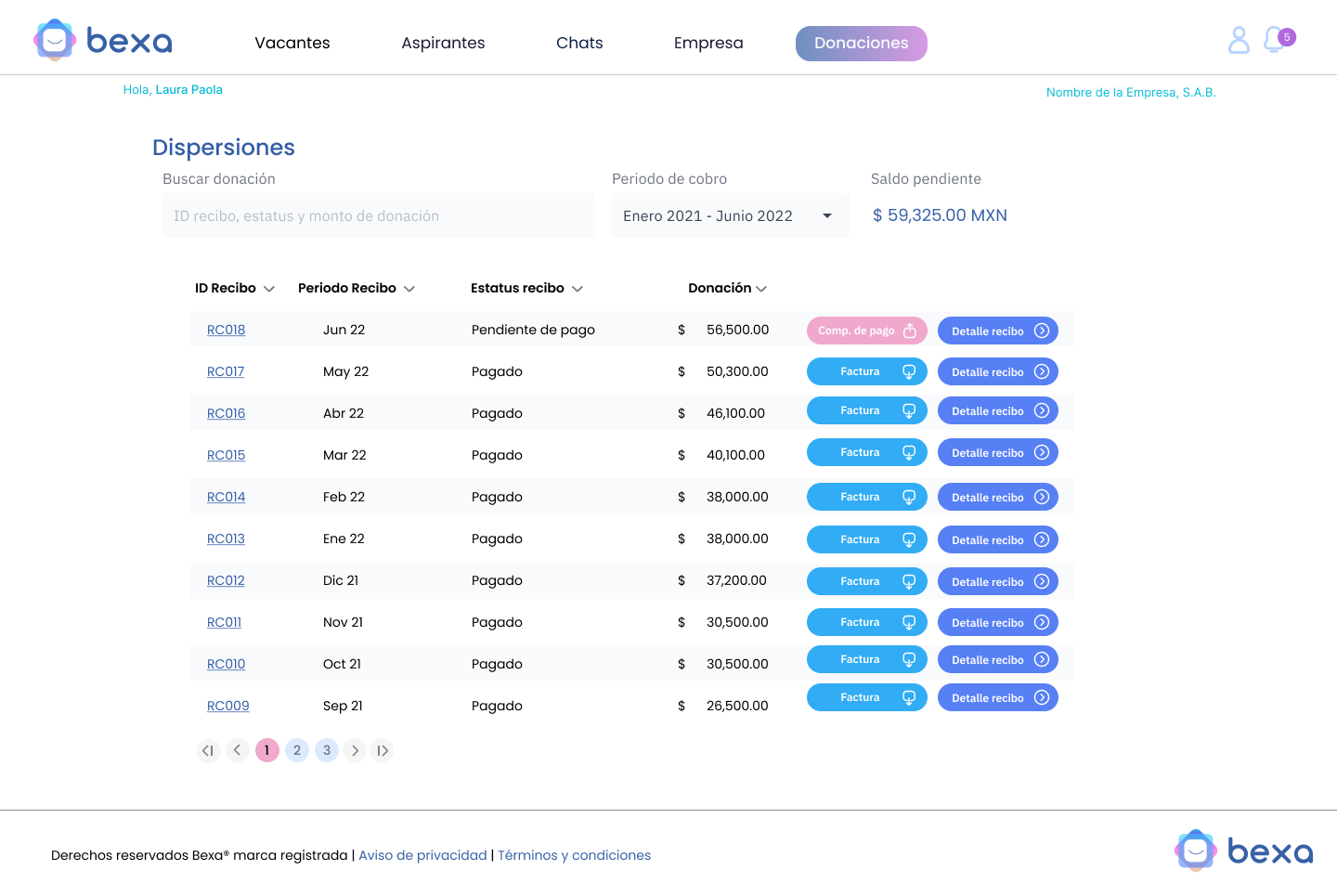
Task: Click the upload icon on Comp. de pago
Action: [x=910, y=330]
